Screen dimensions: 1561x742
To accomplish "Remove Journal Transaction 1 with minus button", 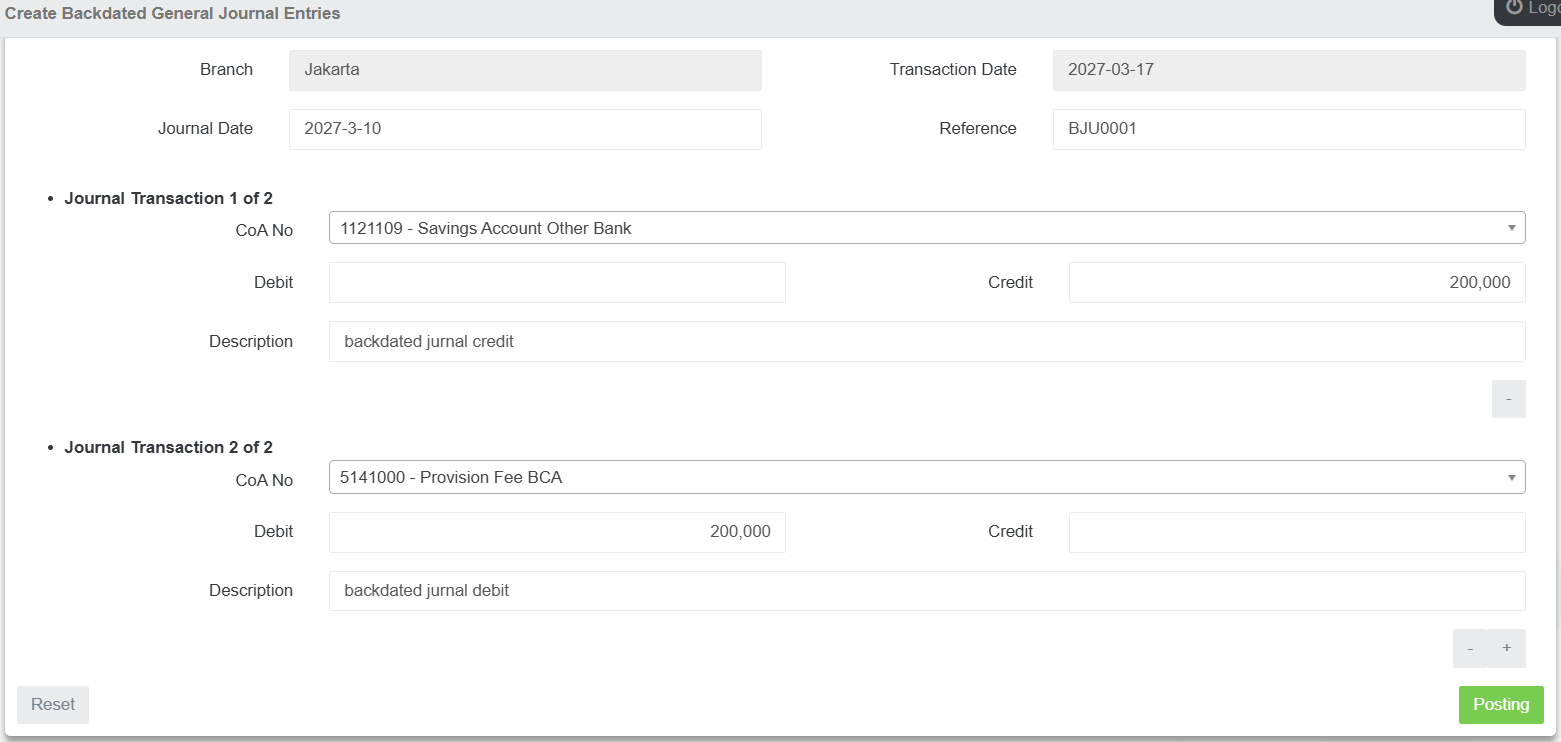I will 1508,399.
